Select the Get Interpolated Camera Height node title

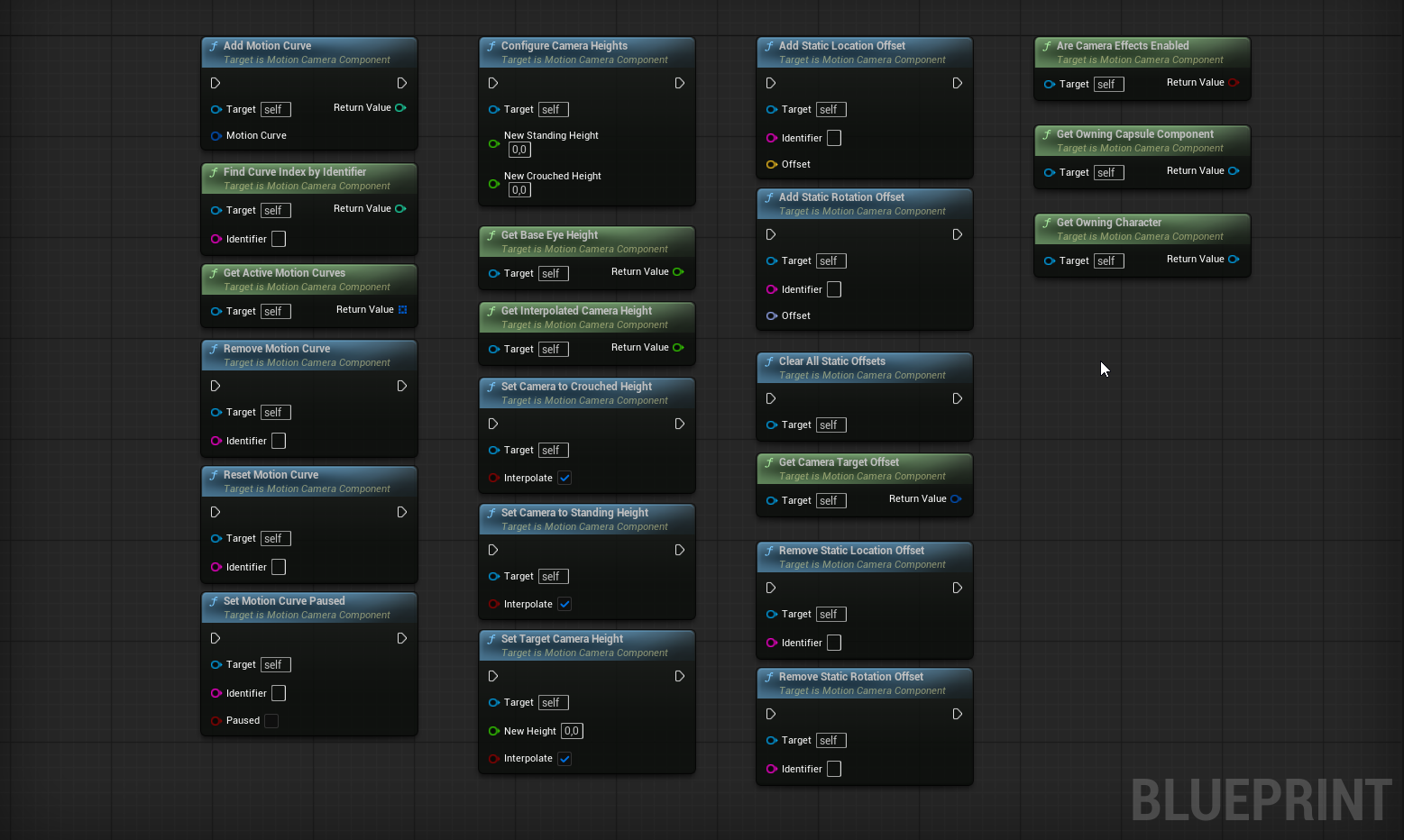[576, 311]
